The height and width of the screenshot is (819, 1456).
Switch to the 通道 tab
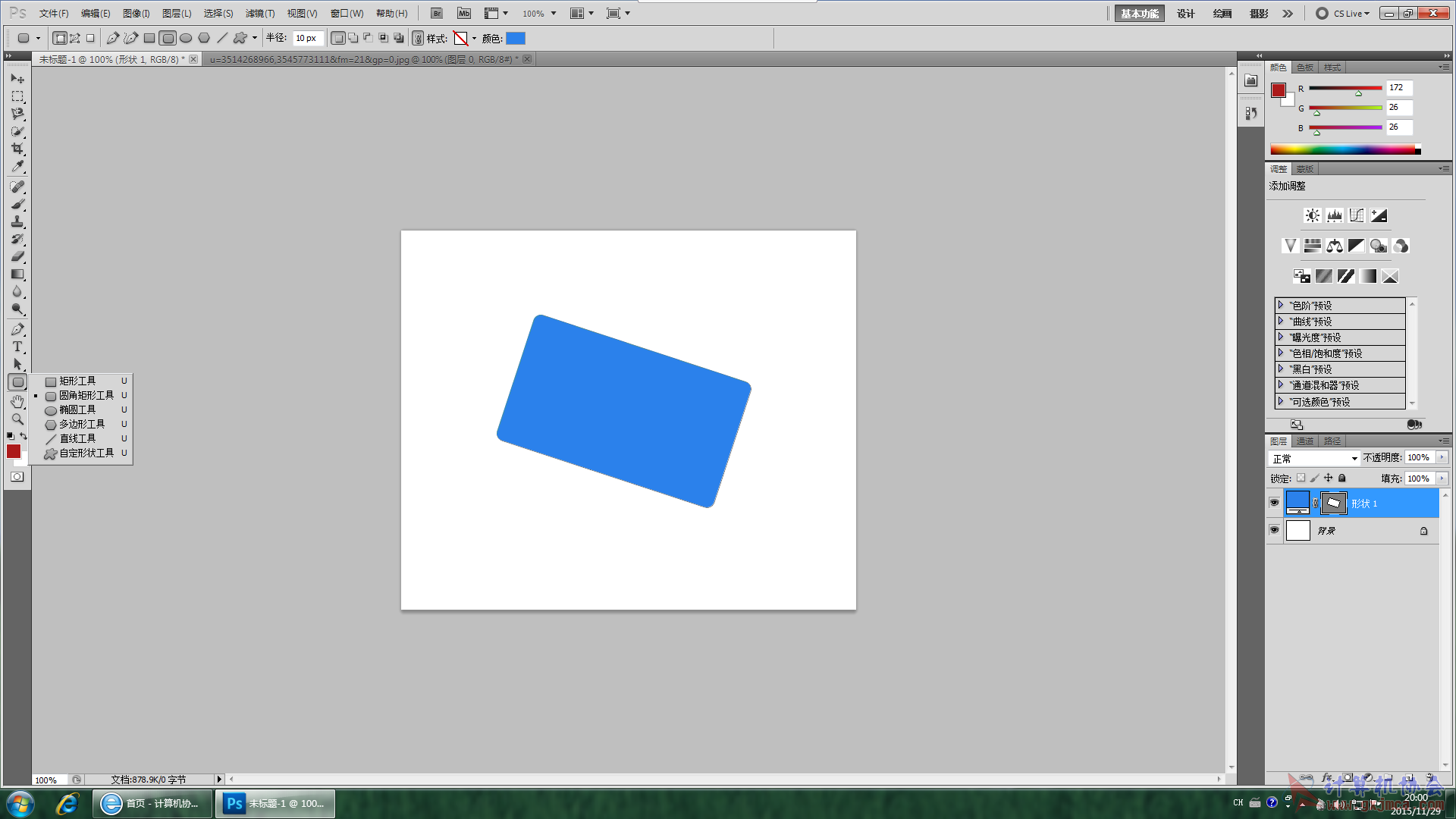pos(1304,441)
